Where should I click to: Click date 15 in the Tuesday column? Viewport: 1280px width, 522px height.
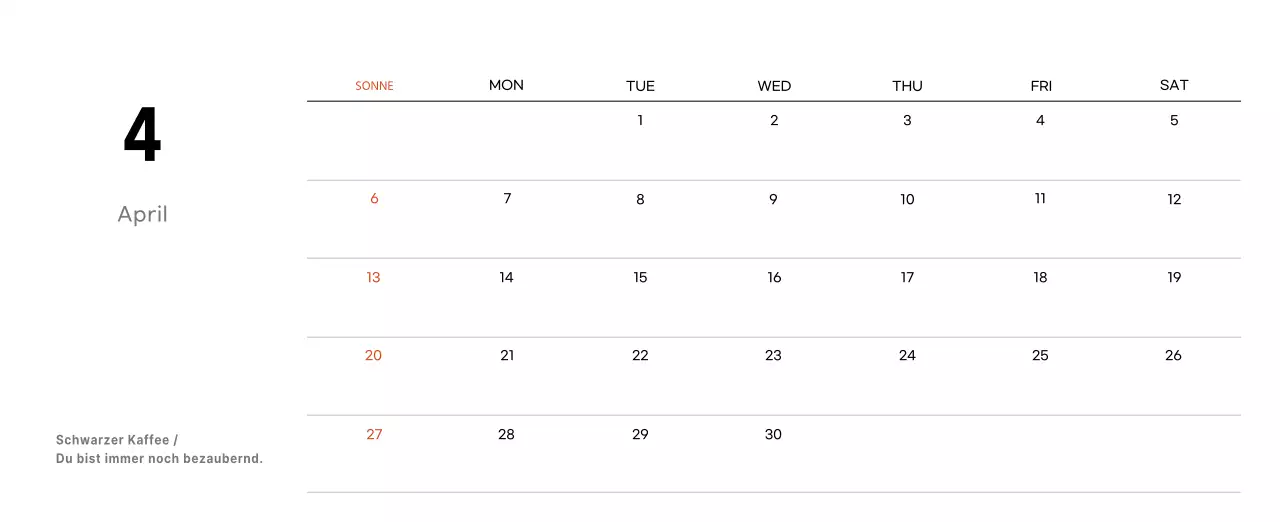pyautogui.click(x=640, y=278)
